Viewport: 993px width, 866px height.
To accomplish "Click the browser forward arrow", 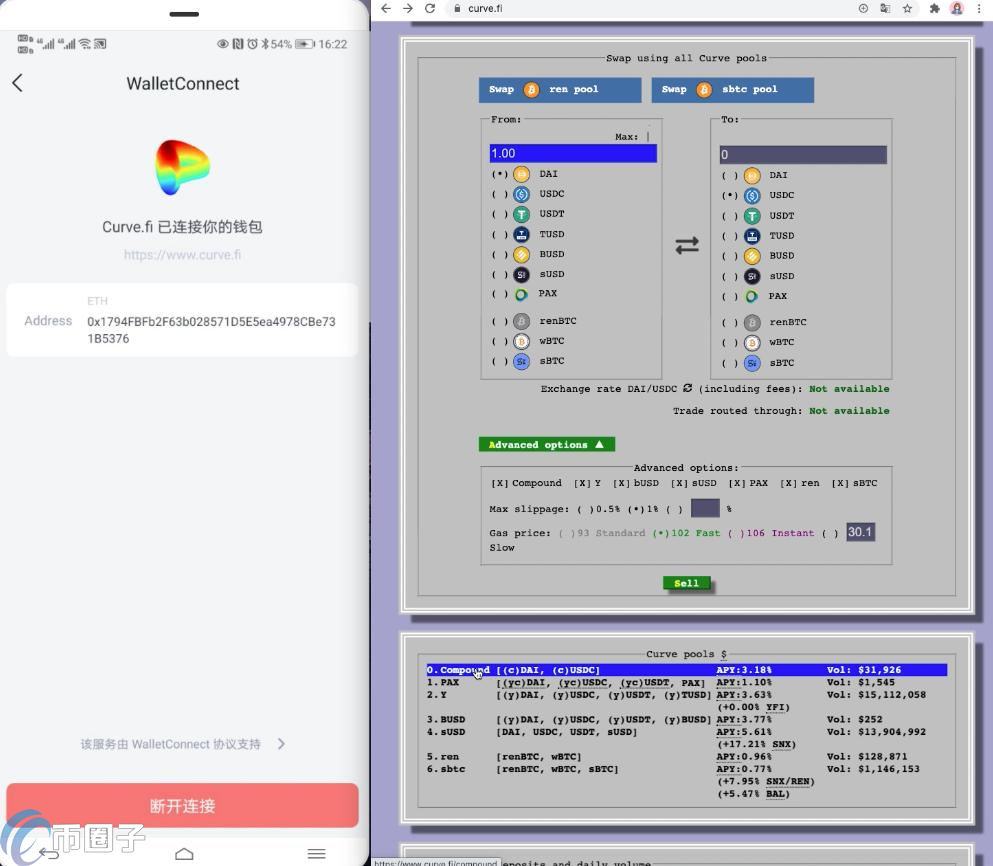I will (408, 8).
